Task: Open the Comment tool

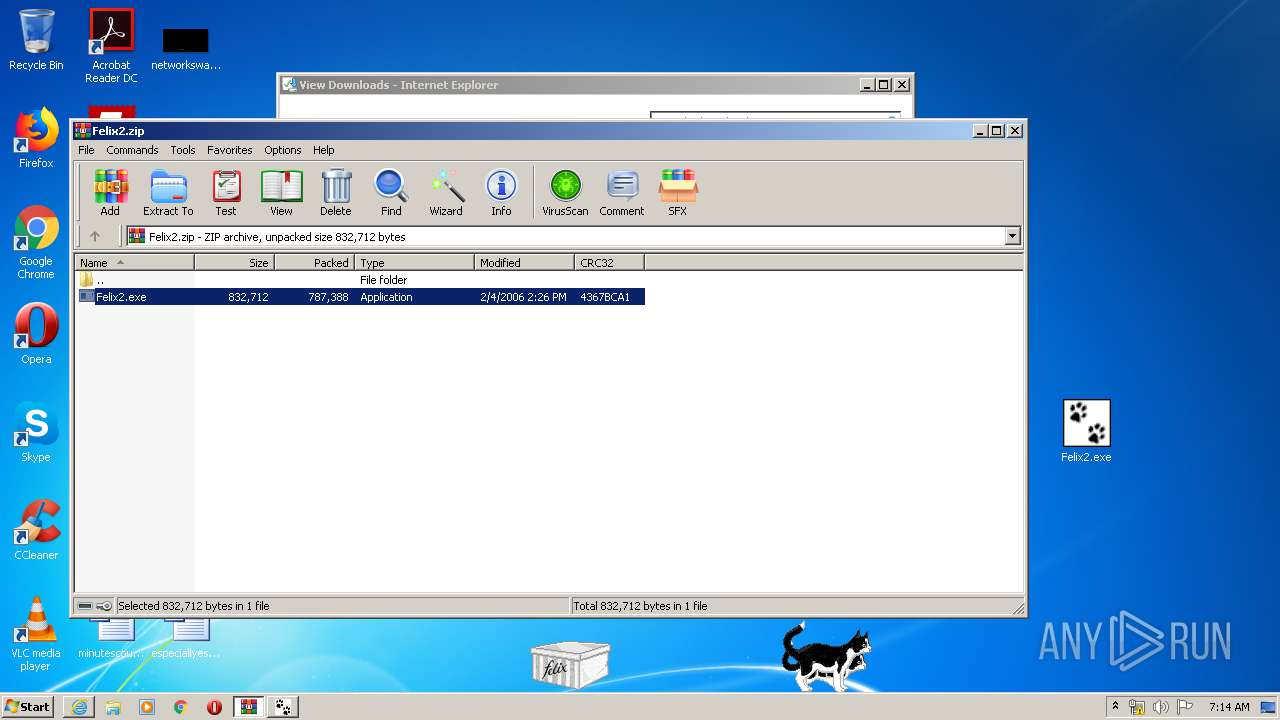Action: point(622,192)
